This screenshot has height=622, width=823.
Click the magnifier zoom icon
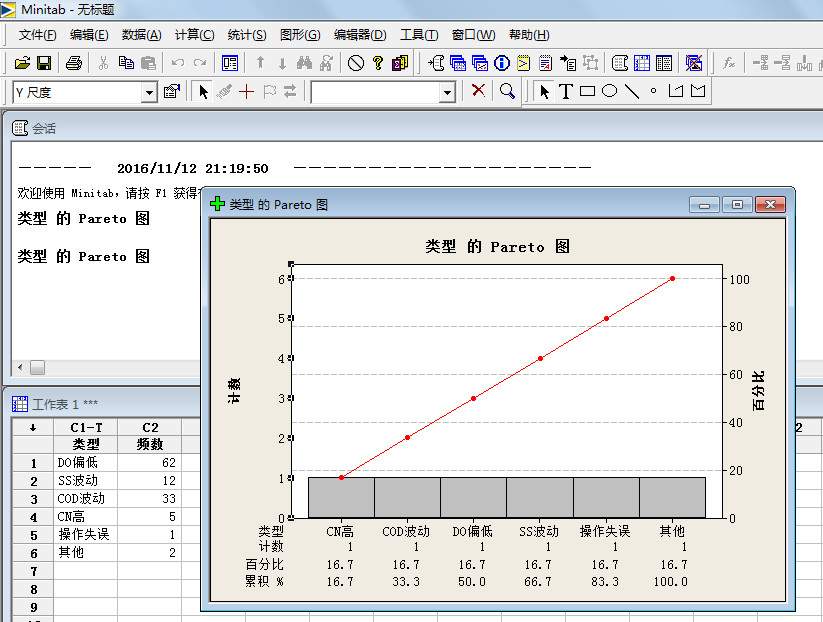(507, 91)
